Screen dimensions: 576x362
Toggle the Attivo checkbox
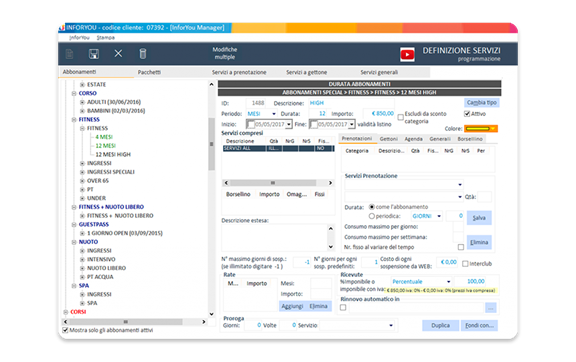click(467, 114)
